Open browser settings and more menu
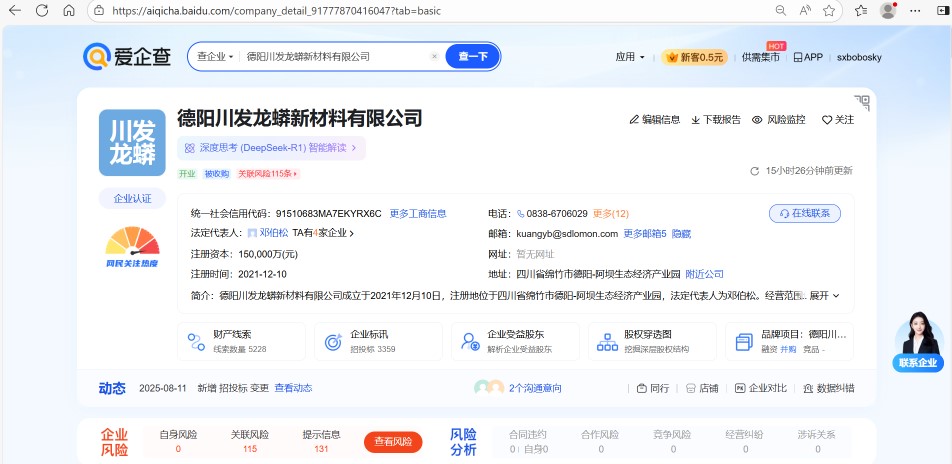The image size is (952, 464). pos(917,10)
